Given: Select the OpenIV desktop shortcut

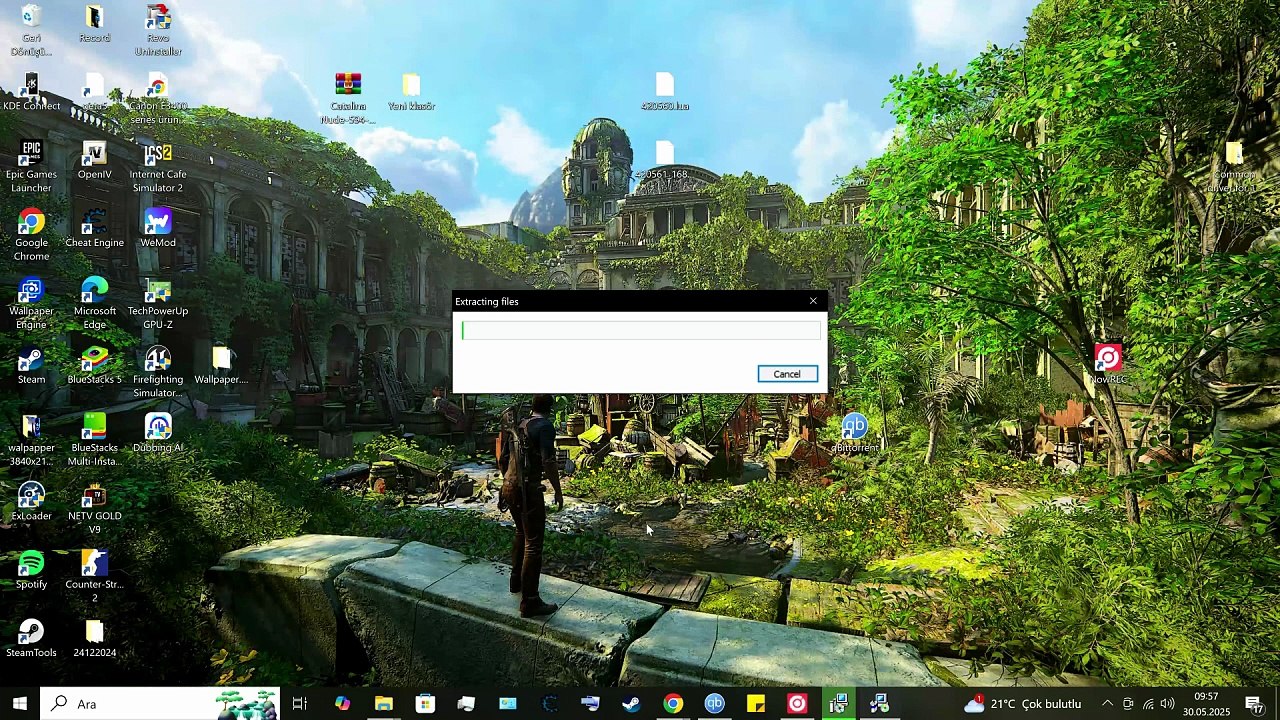Looking at the screenshot, I should tap(94, 160).
